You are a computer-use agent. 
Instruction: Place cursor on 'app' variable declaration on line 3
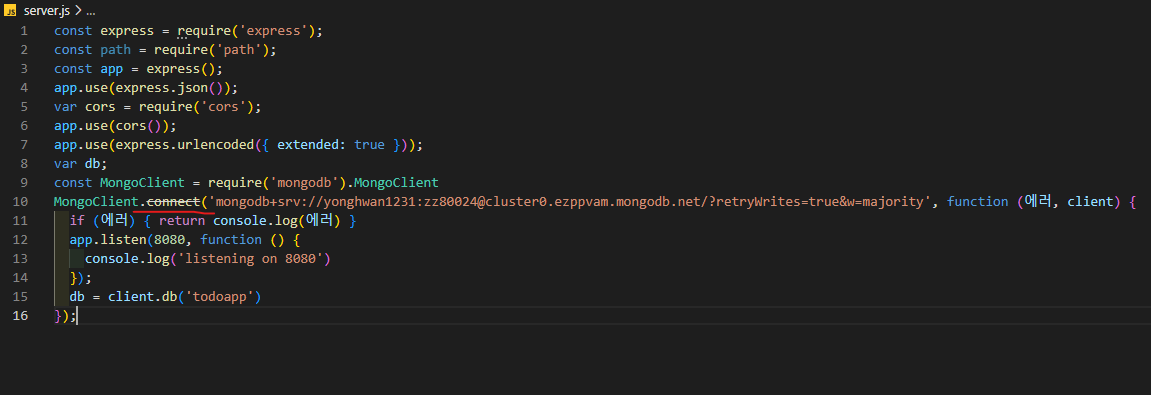(112, 69)
